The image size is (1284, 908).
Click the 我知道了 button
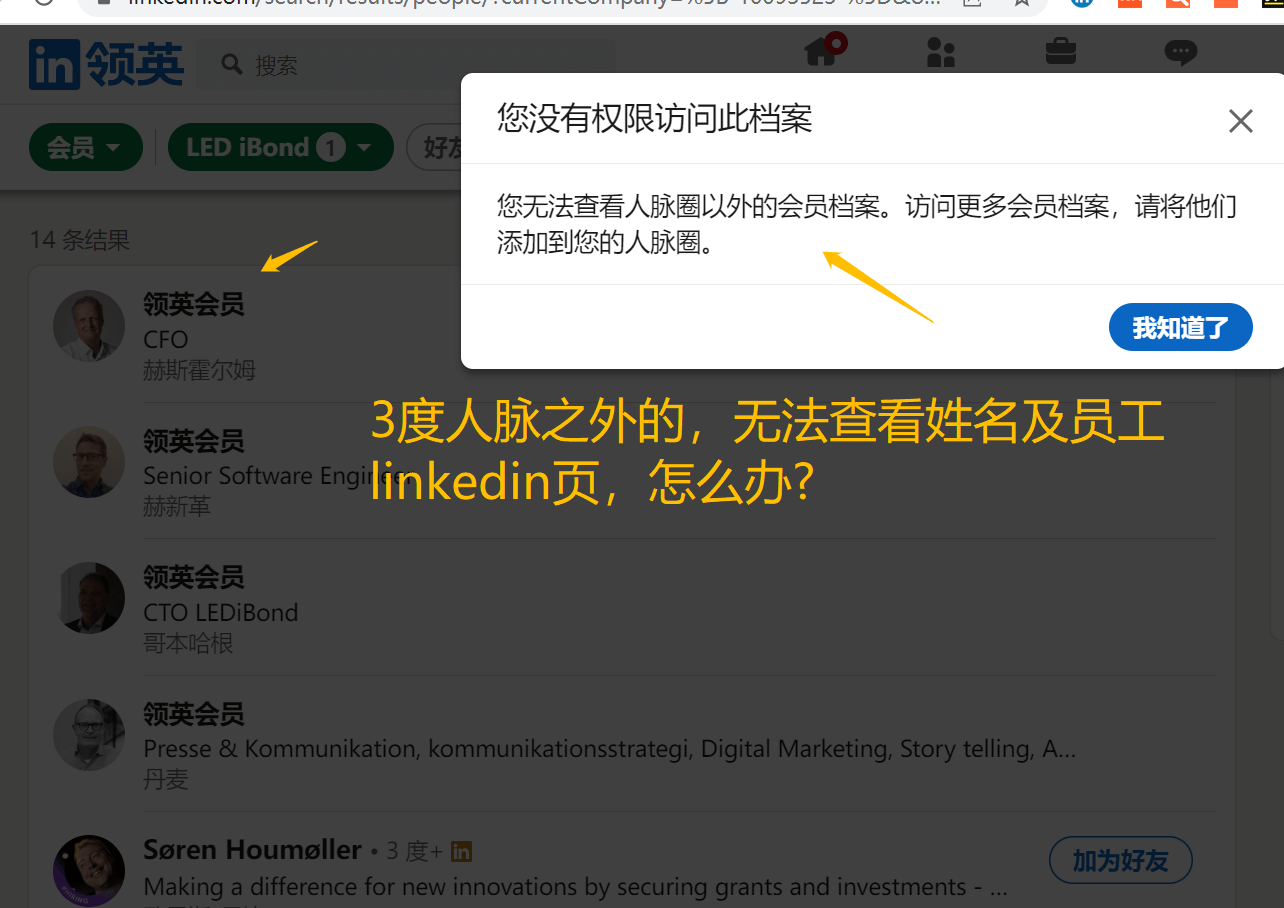pyautogui.click(x=1180, y=327)
